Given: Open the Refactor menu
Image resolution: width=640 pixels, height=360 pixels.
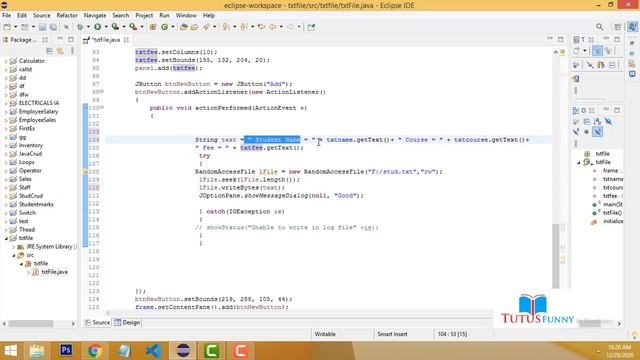Looking at the screenshot, I should click(67, 15).
